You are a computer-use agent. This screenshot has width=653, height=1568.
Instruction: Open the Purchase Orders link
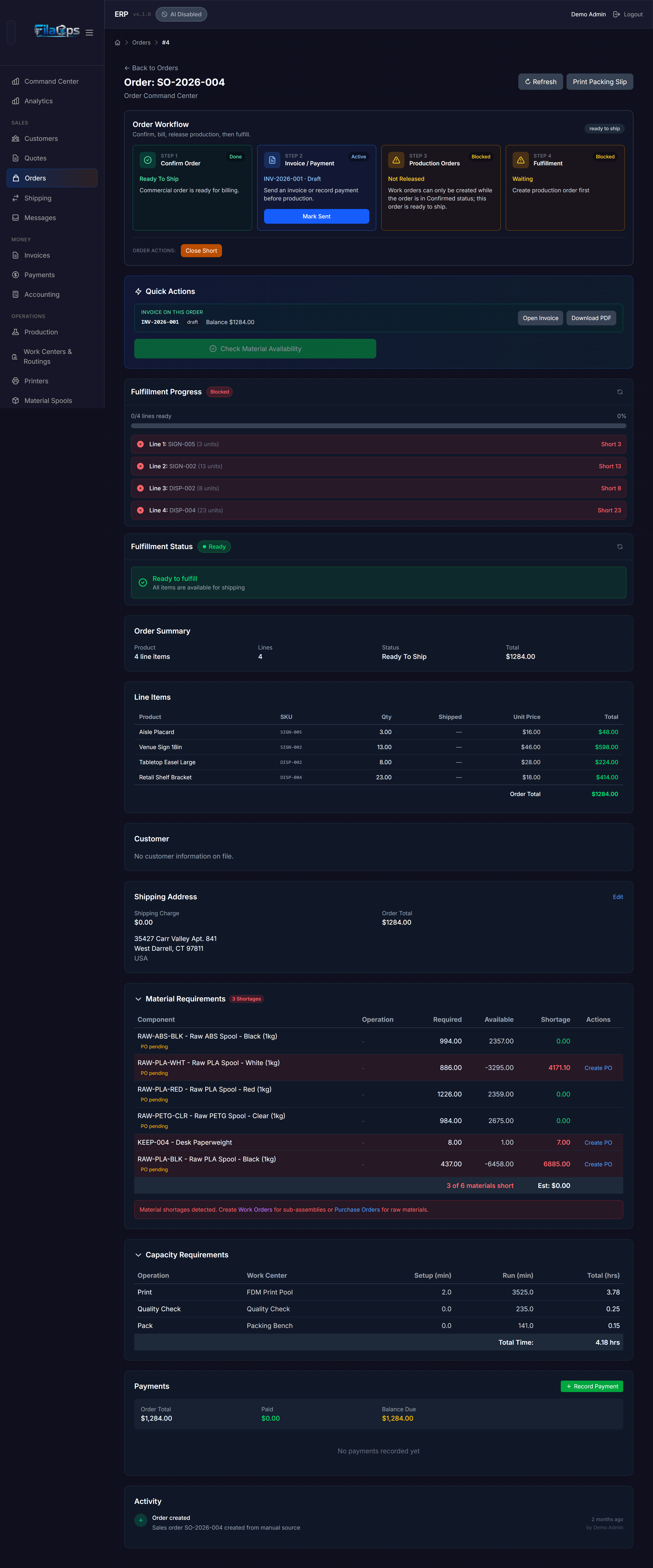(x=357, y=1210)
